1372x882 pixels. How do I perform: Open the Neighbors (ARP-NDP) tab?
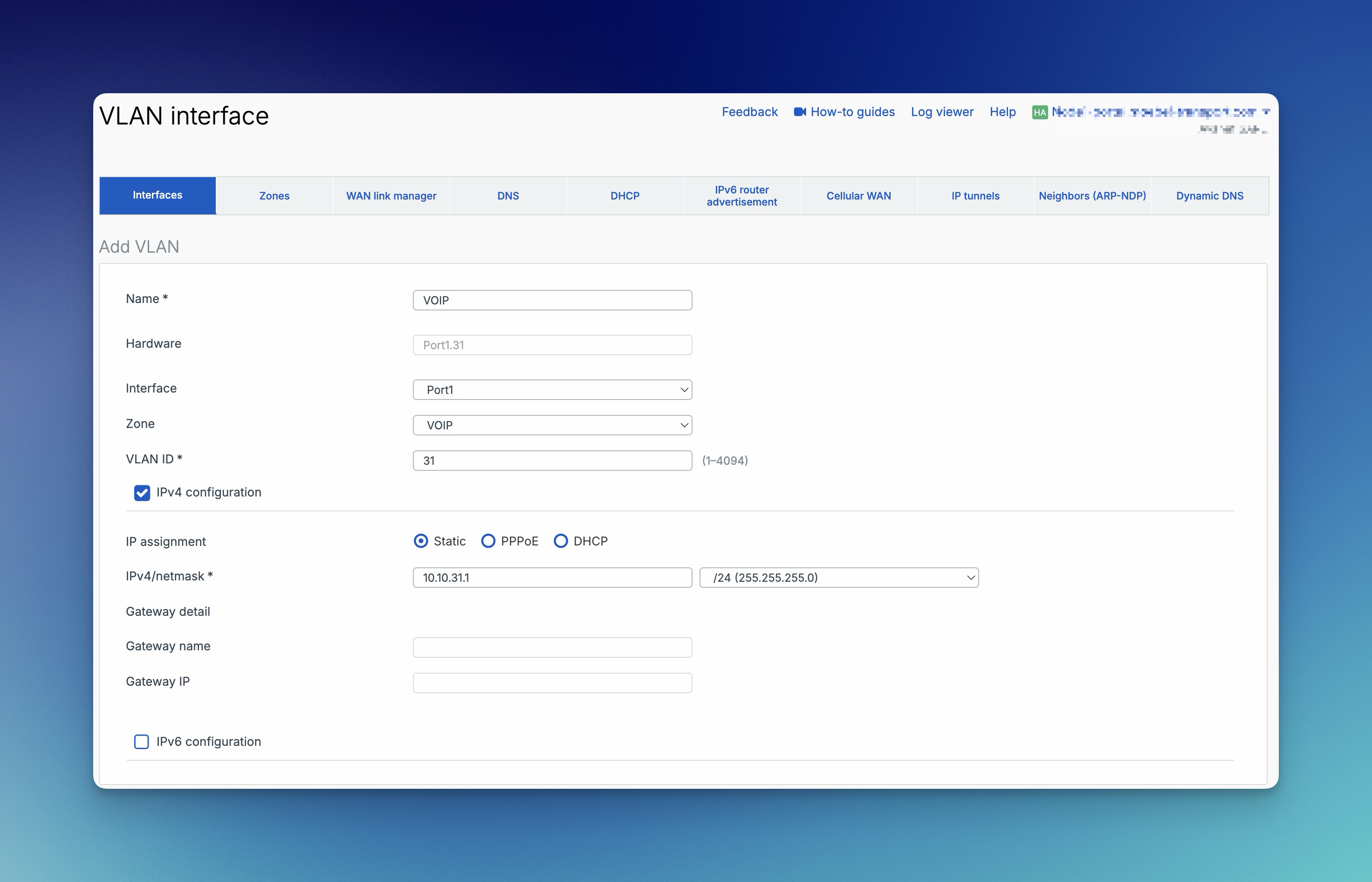(1092, 196)
